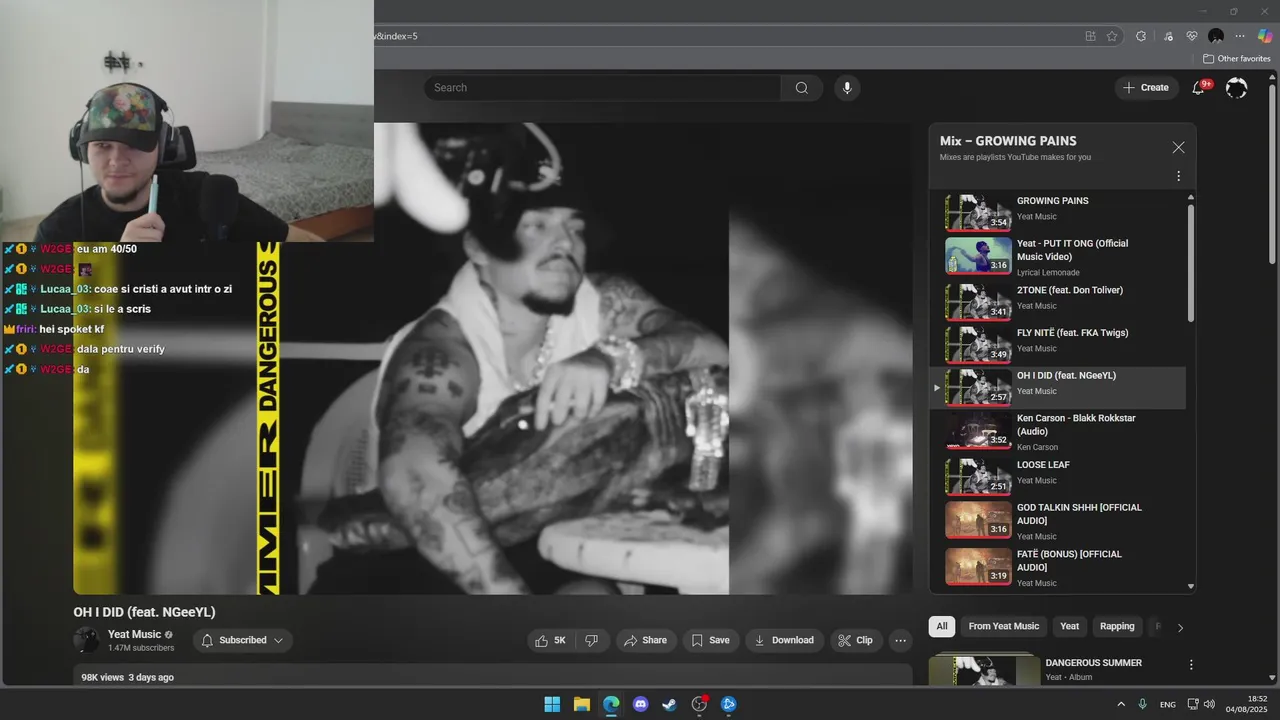The width and height of the screenshot is (1280, 720).
Task: Open Discord from the taskbar
Action: pos(641,705)
